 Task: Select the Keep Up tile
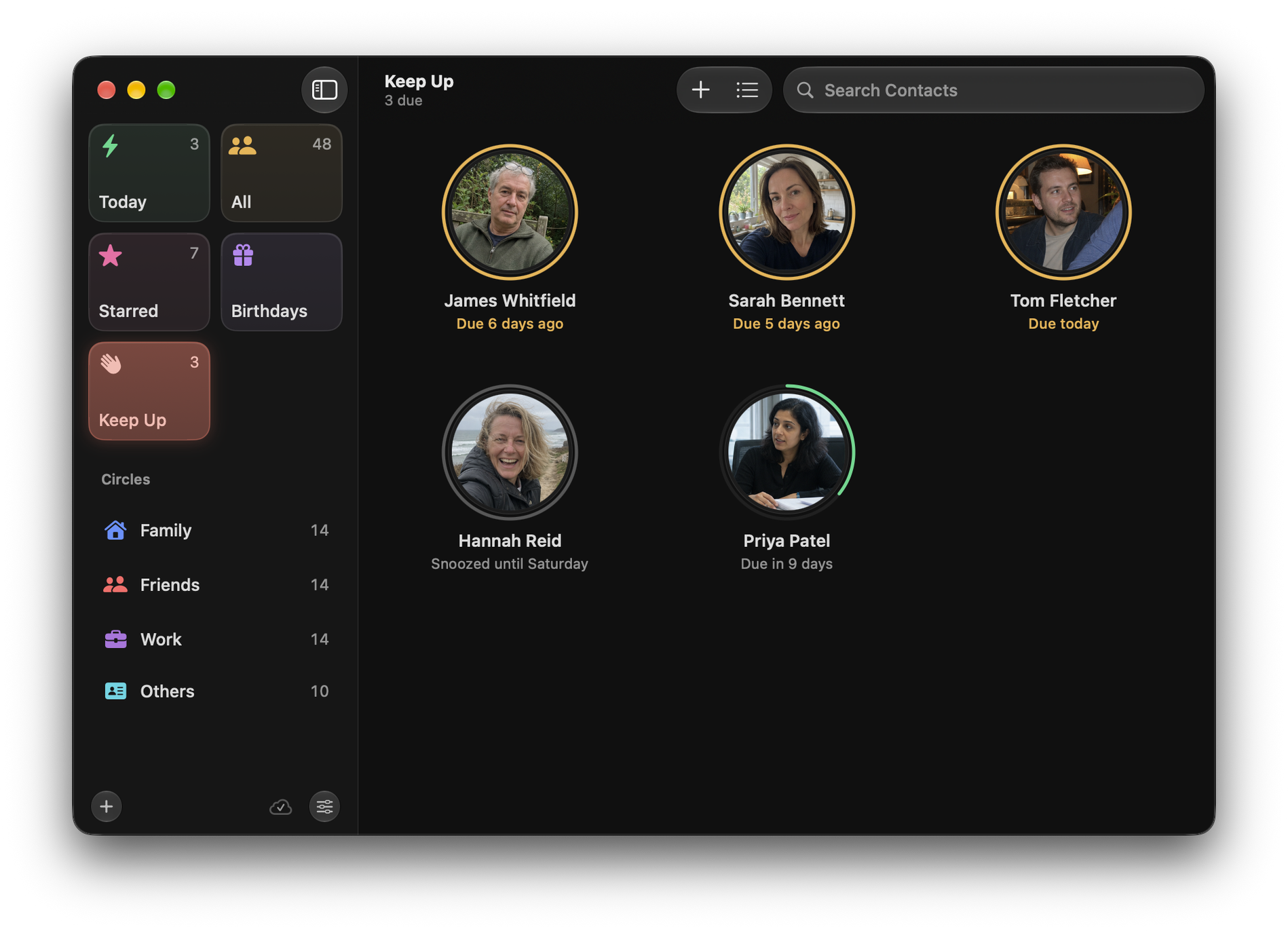coord(149,391)
